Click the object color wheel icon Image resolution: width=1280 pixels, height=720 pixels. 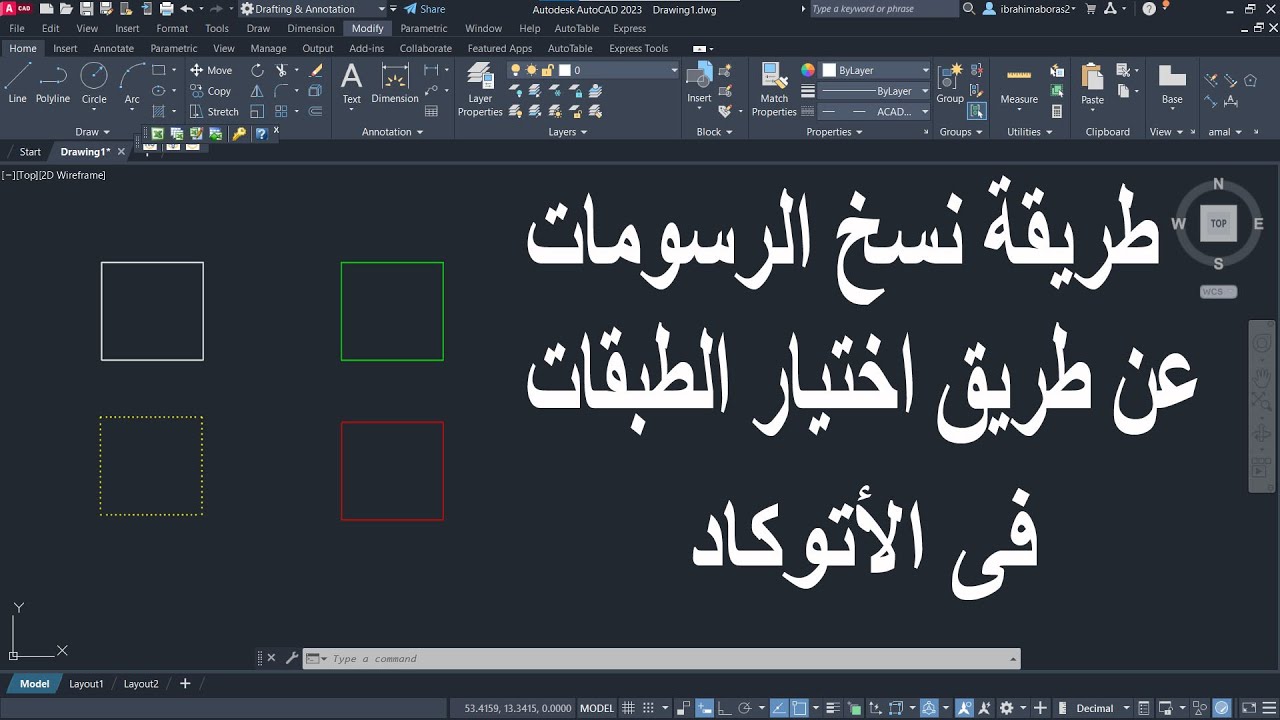point(808,70)
